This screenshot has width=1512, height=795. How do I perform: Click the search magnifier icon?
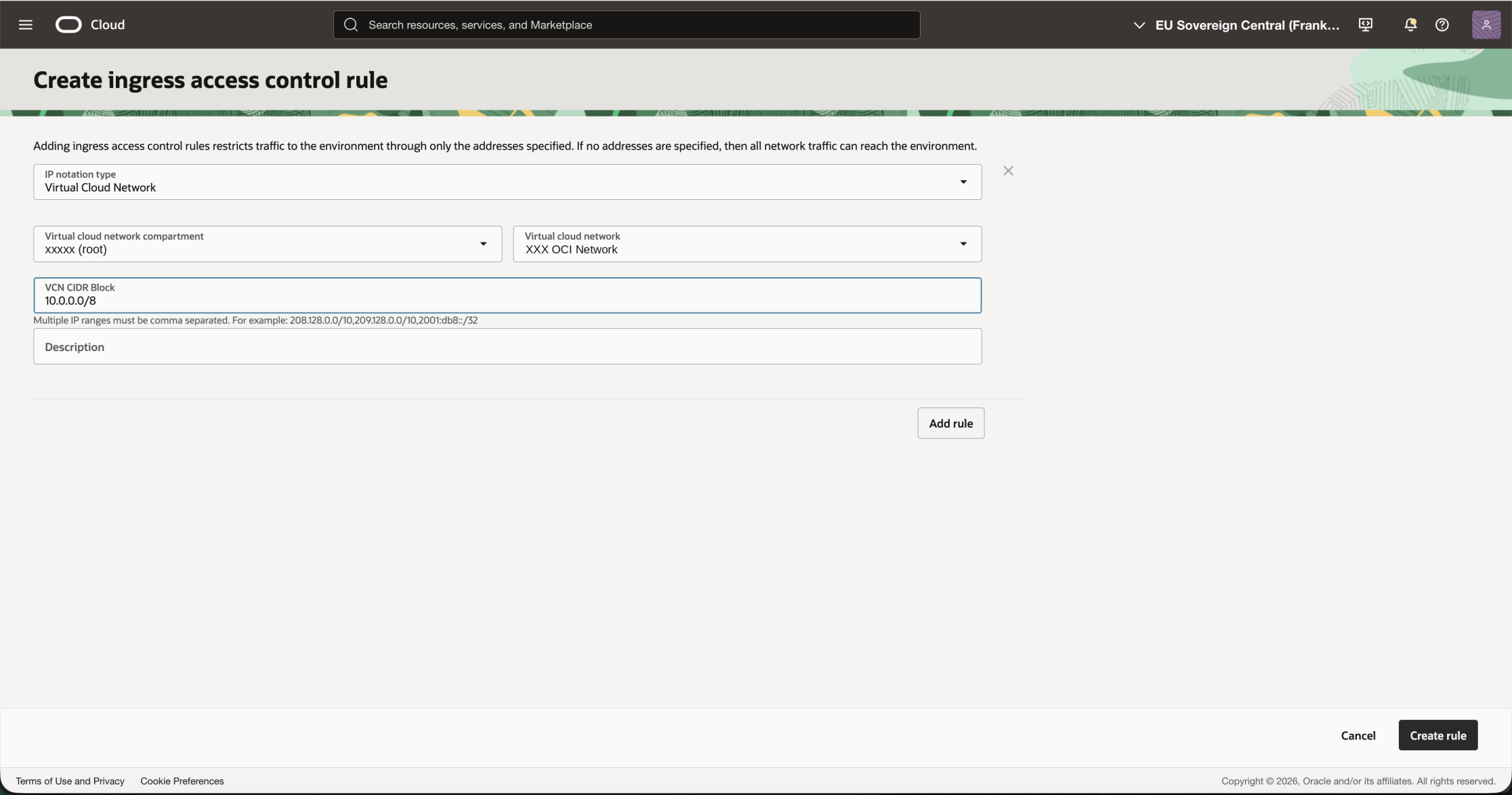(x=351, y=24)
